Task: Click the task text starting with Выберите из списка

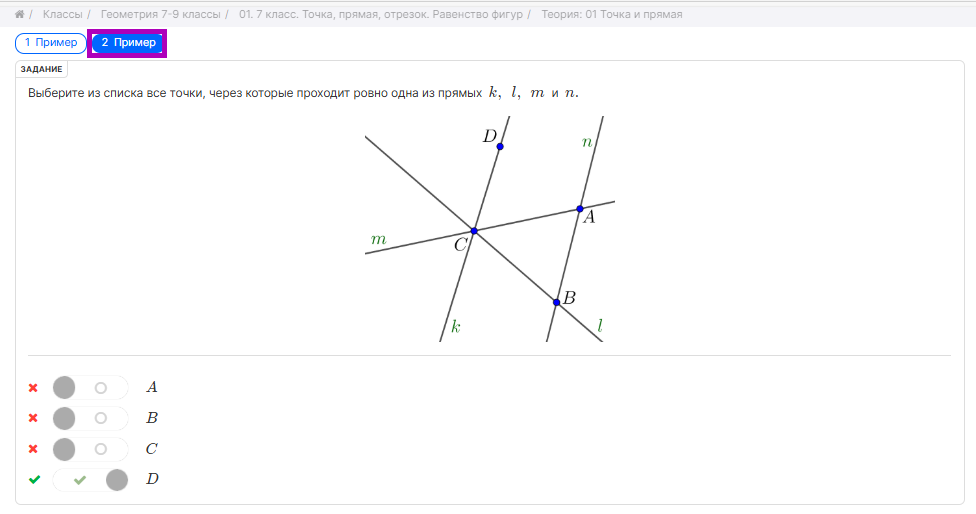Action: pos(304,93)
